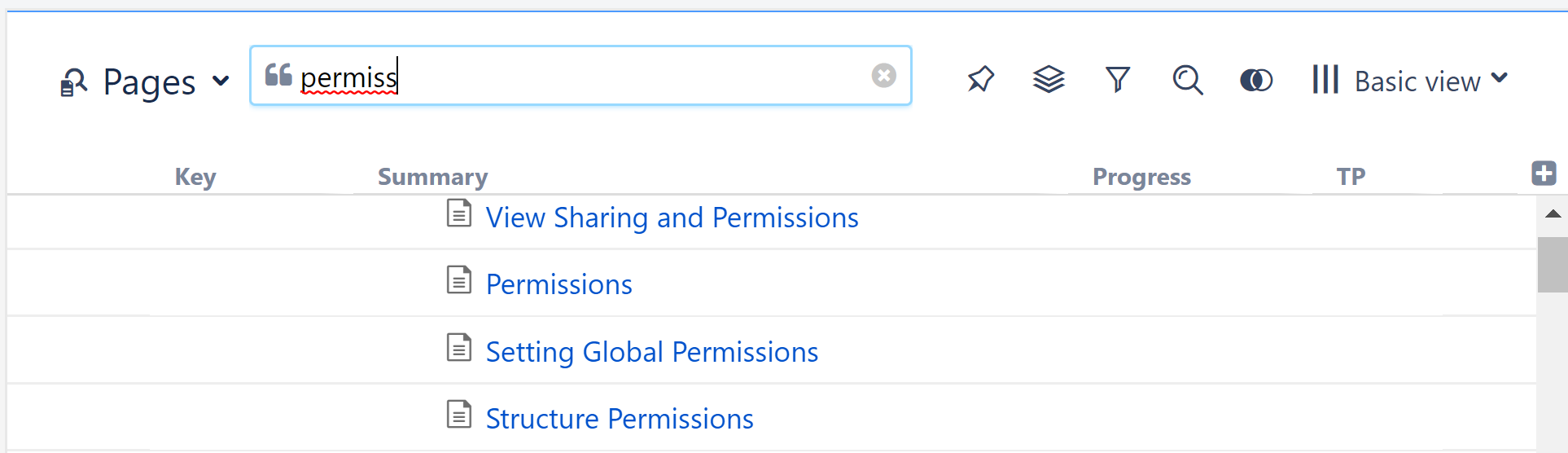Click the Summary column header
The height and width of the screenshot is (453, 1568).
tap(432, 177)
